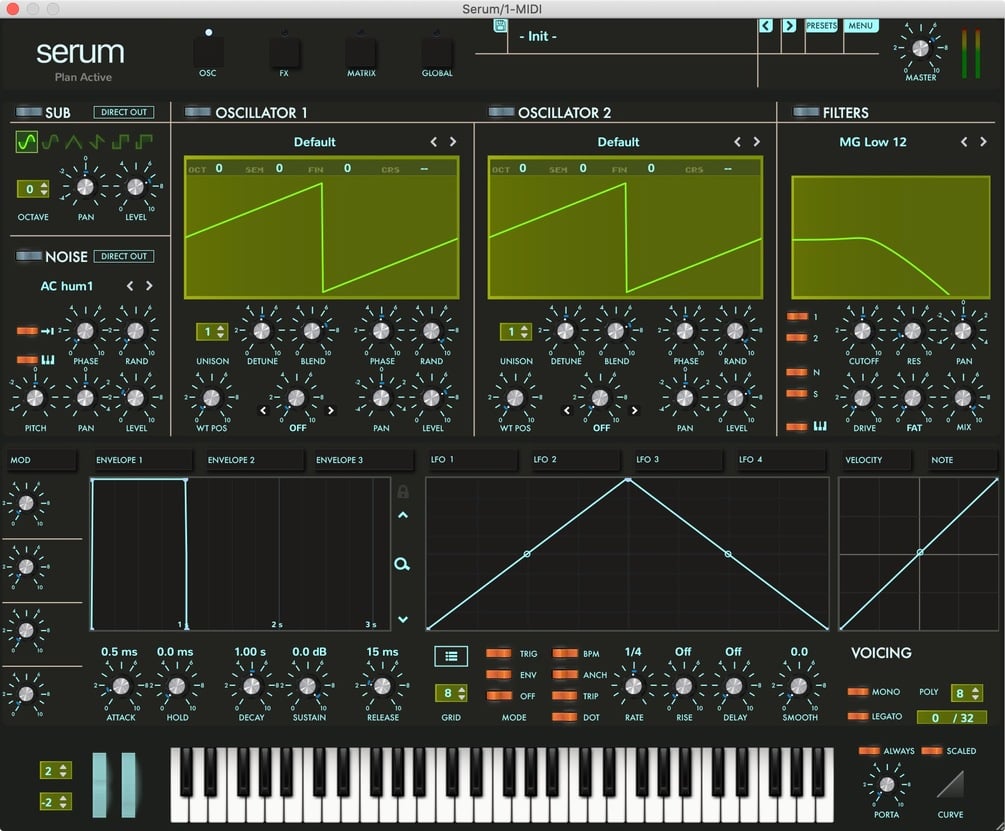
Task: Click SUB DIRECT OUT button
Action: tap(124, 112)
